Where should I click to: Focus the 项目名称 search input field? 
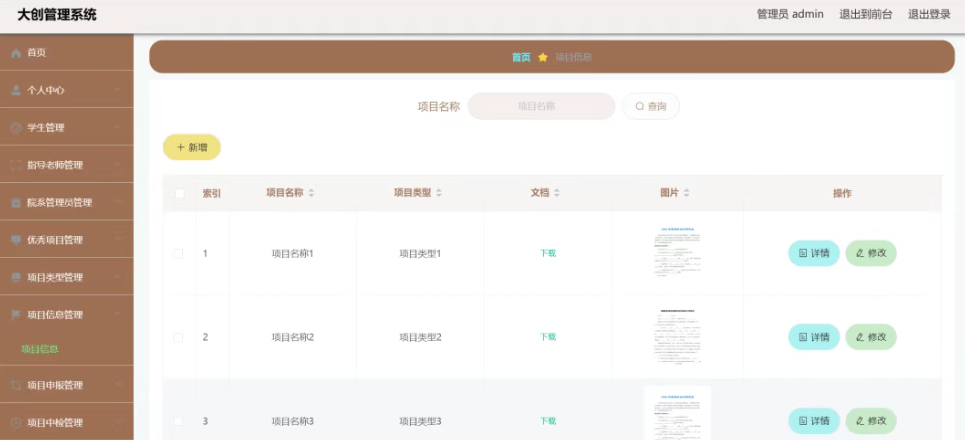(542, 106)
